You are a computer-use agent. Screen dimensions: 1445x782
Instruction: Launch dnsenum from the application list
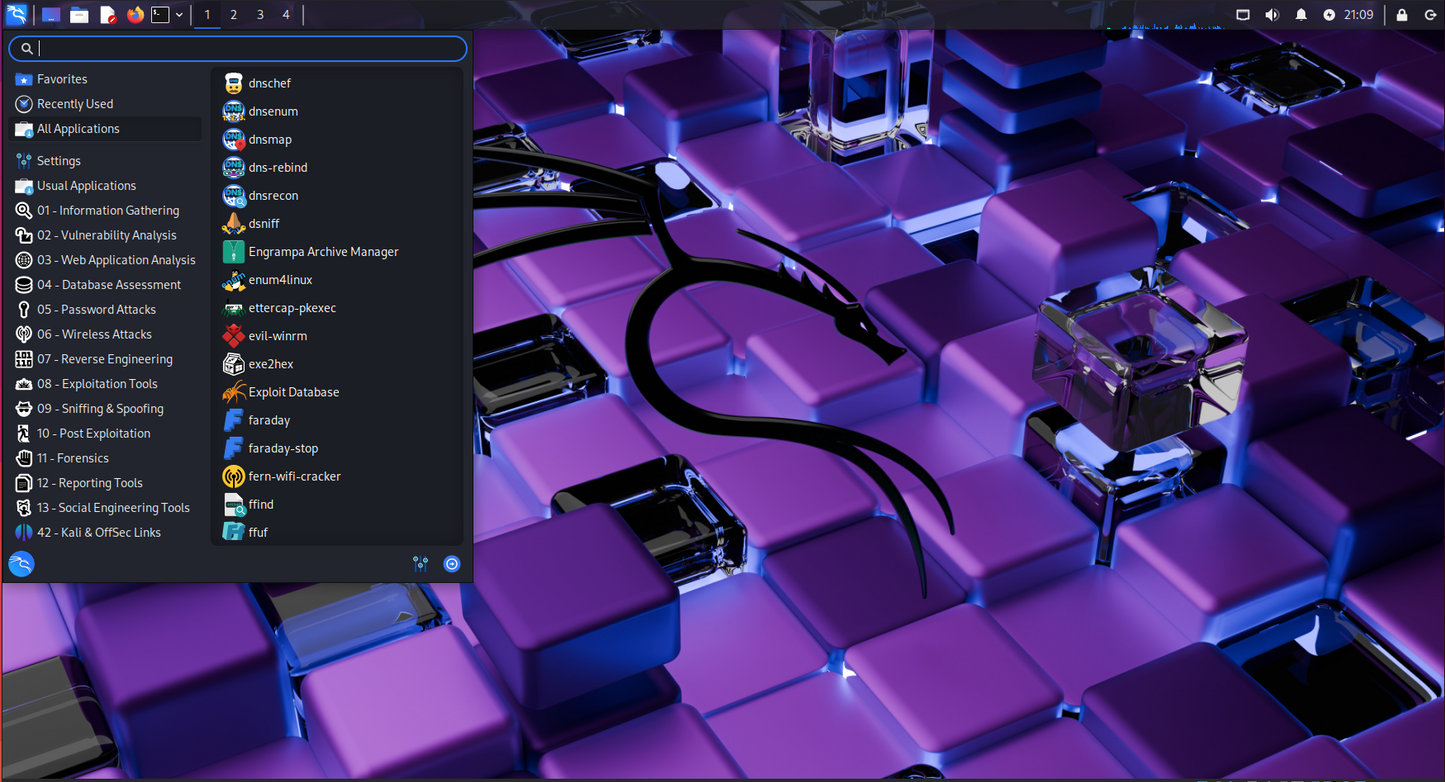[x=337, y=111]
